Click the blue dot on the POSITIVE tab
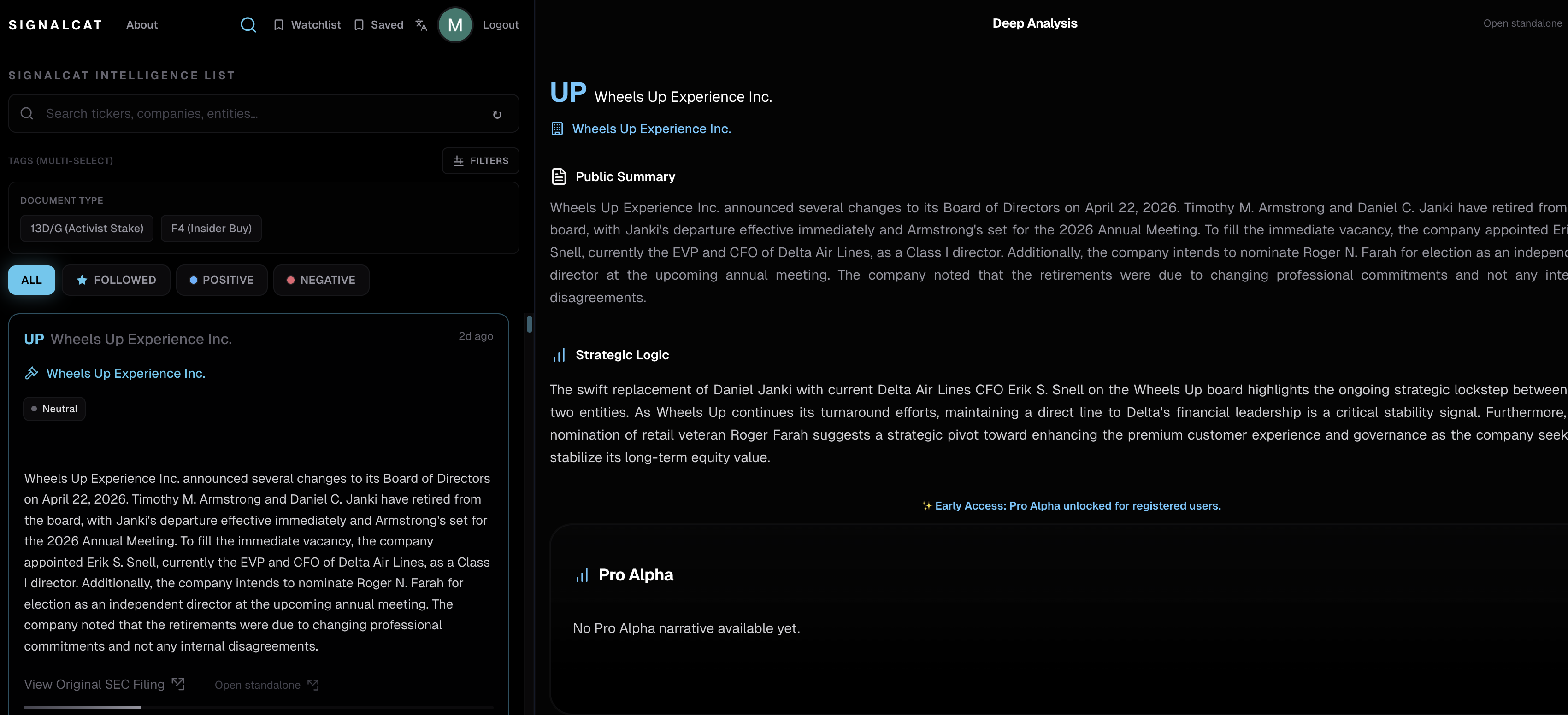The height and width of the screenshot is (715, 1568). (193, 280)
